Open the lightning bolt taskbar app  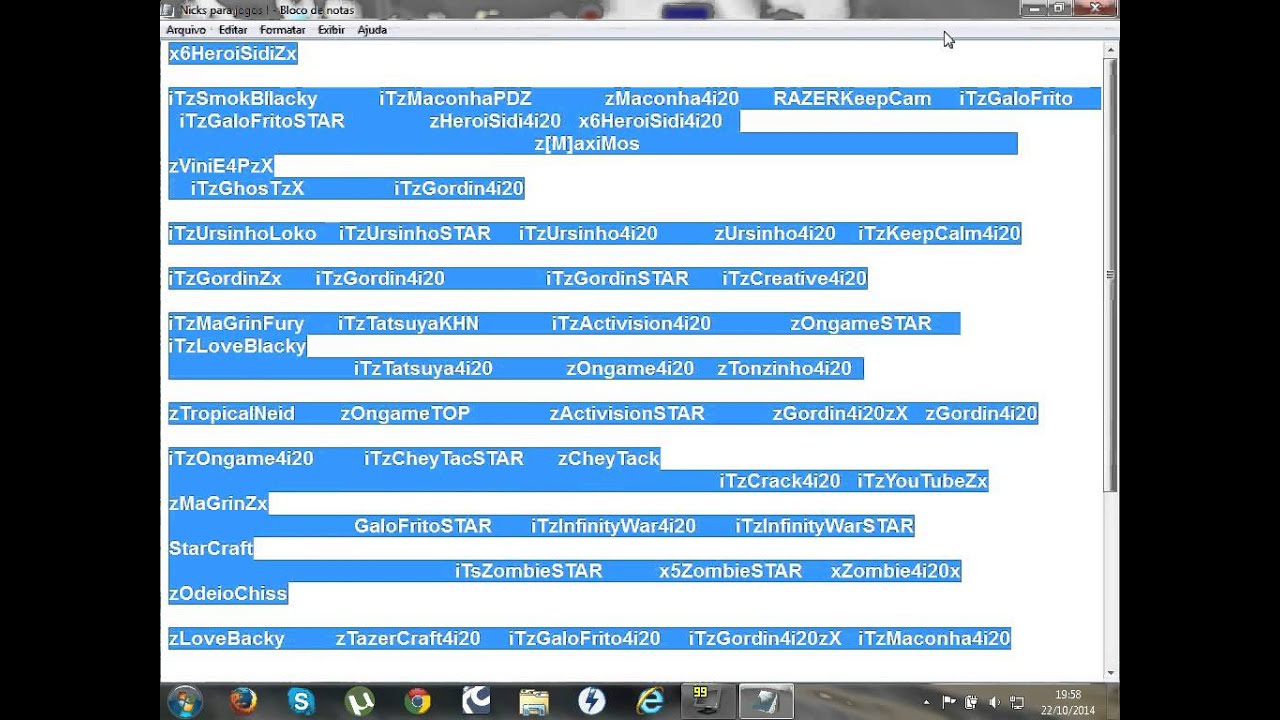point(592,701)
